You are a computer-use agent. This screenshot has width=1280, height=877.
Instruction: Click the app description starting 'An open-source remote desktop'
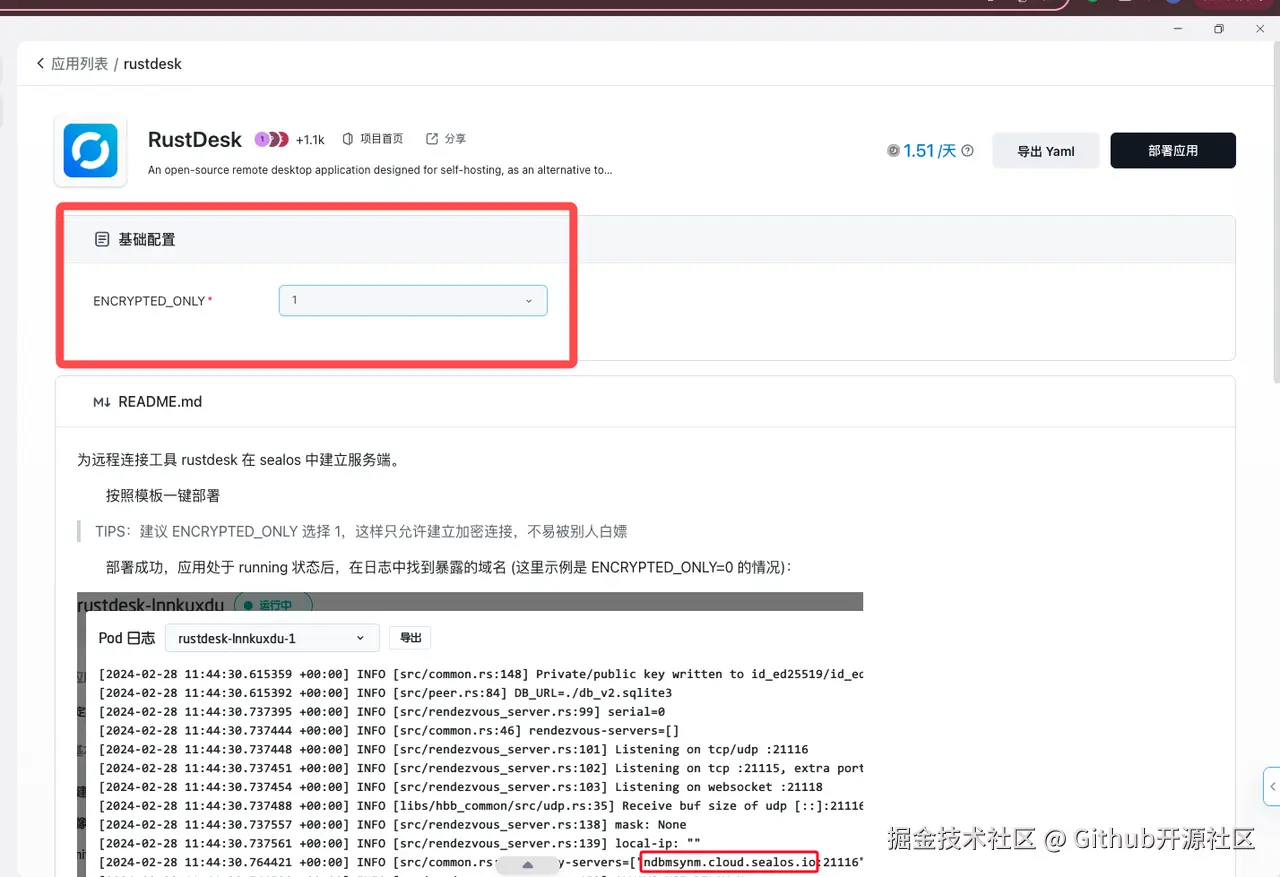pos(380,170)
